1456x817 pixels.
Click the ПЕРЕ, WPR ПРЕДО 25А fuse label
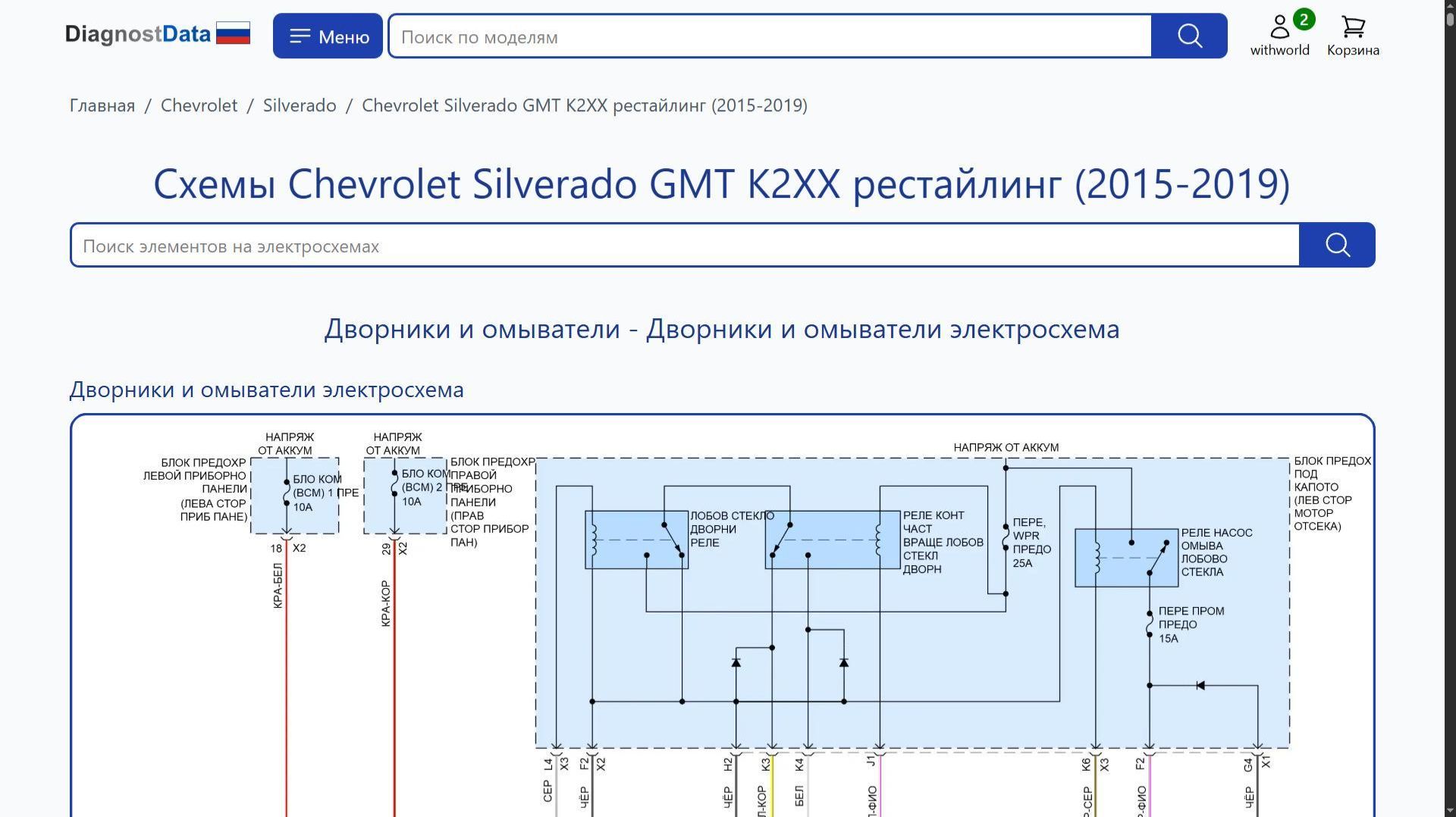click(x=1031, y=543)
